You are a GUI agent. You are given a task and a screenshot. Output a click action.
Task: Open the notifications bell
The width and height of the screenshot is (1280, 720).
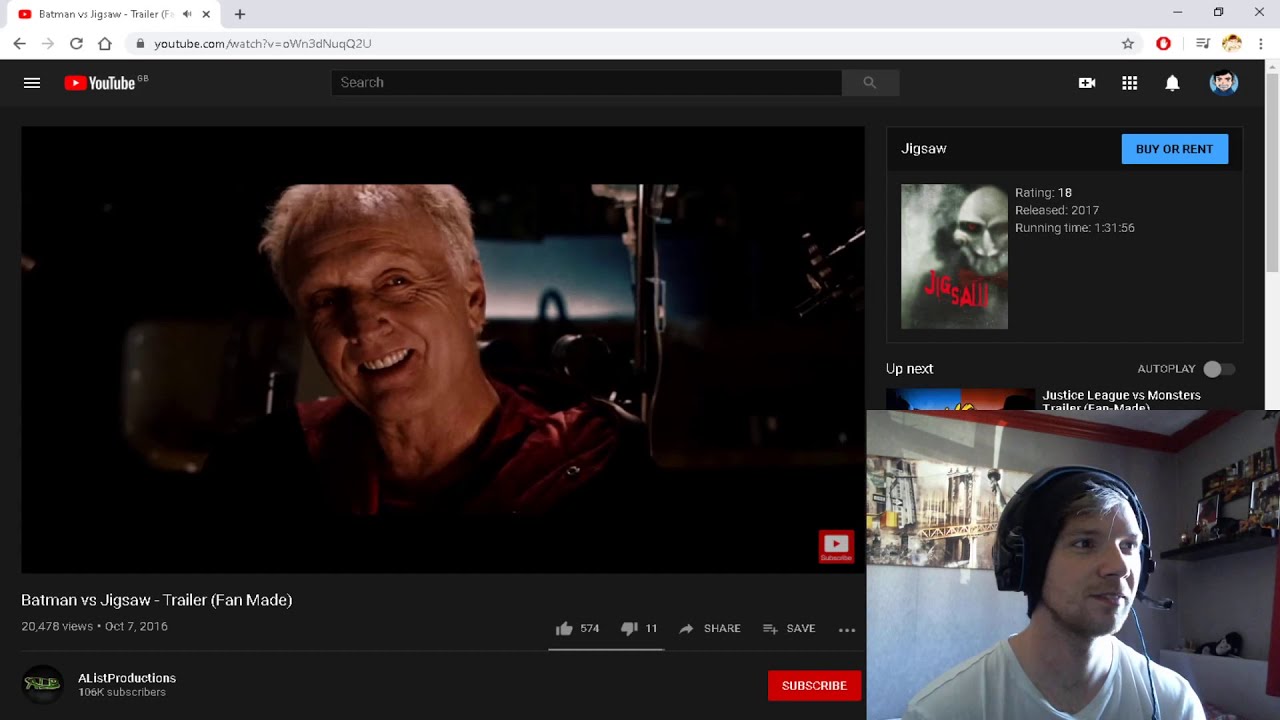[1172, 83]
